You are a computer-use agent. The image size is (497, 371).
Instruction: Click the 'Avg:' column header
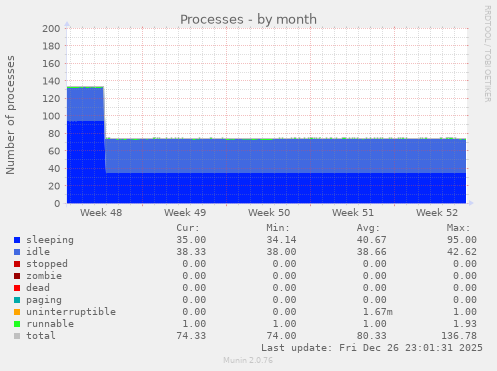tap(368, 228)
